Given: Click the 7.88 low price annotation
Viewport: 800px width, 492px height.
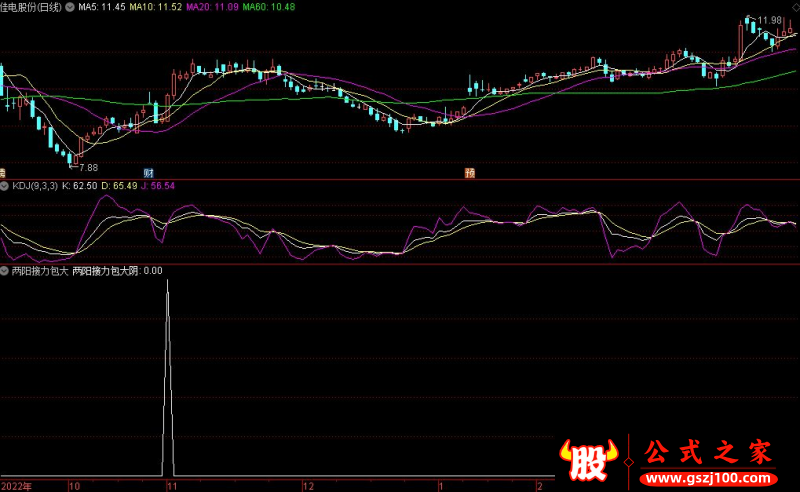Looking at the screenshot, I should [87, 167].
